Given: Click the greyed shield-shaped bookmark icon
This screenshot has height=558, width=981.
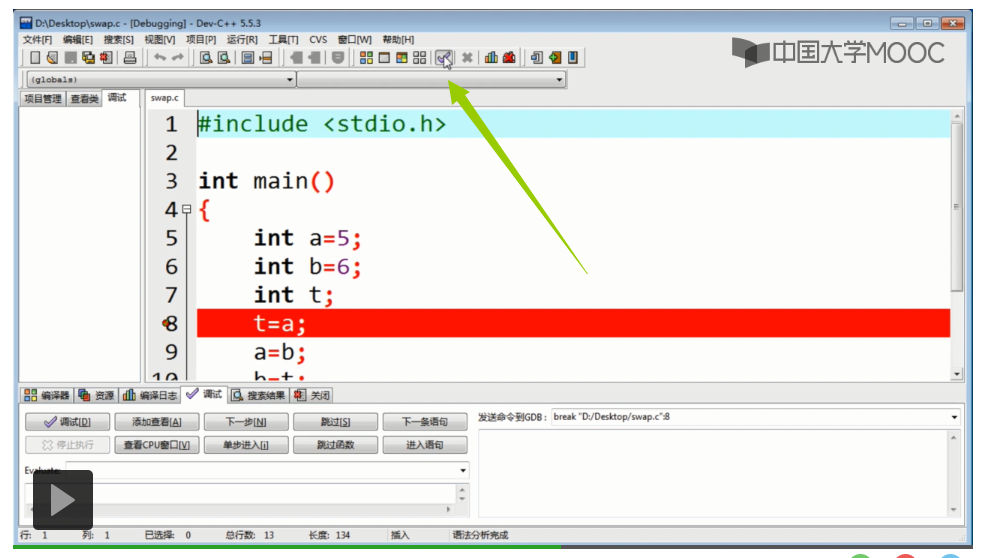Looking at the screenshot, I should click(x=338, y=58).
